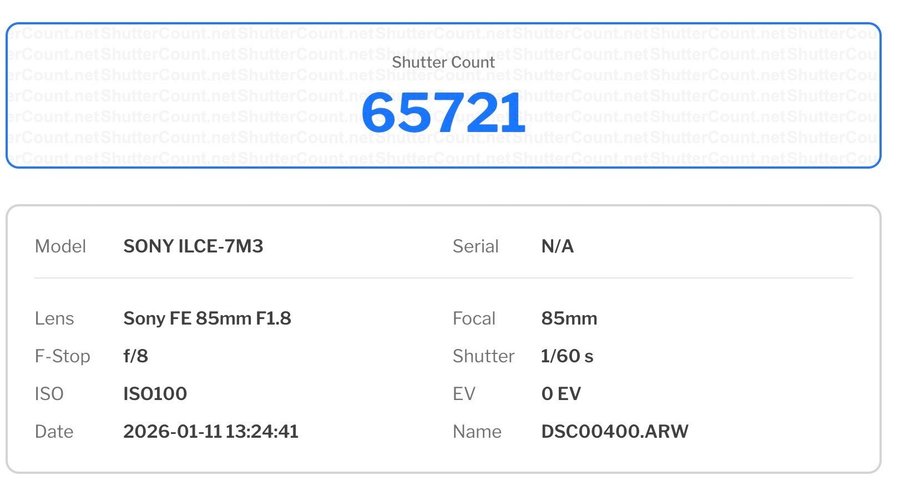Click the large 65721 shutter count number
The height and width of the screenshot is (496, 900).
[443, 113]
